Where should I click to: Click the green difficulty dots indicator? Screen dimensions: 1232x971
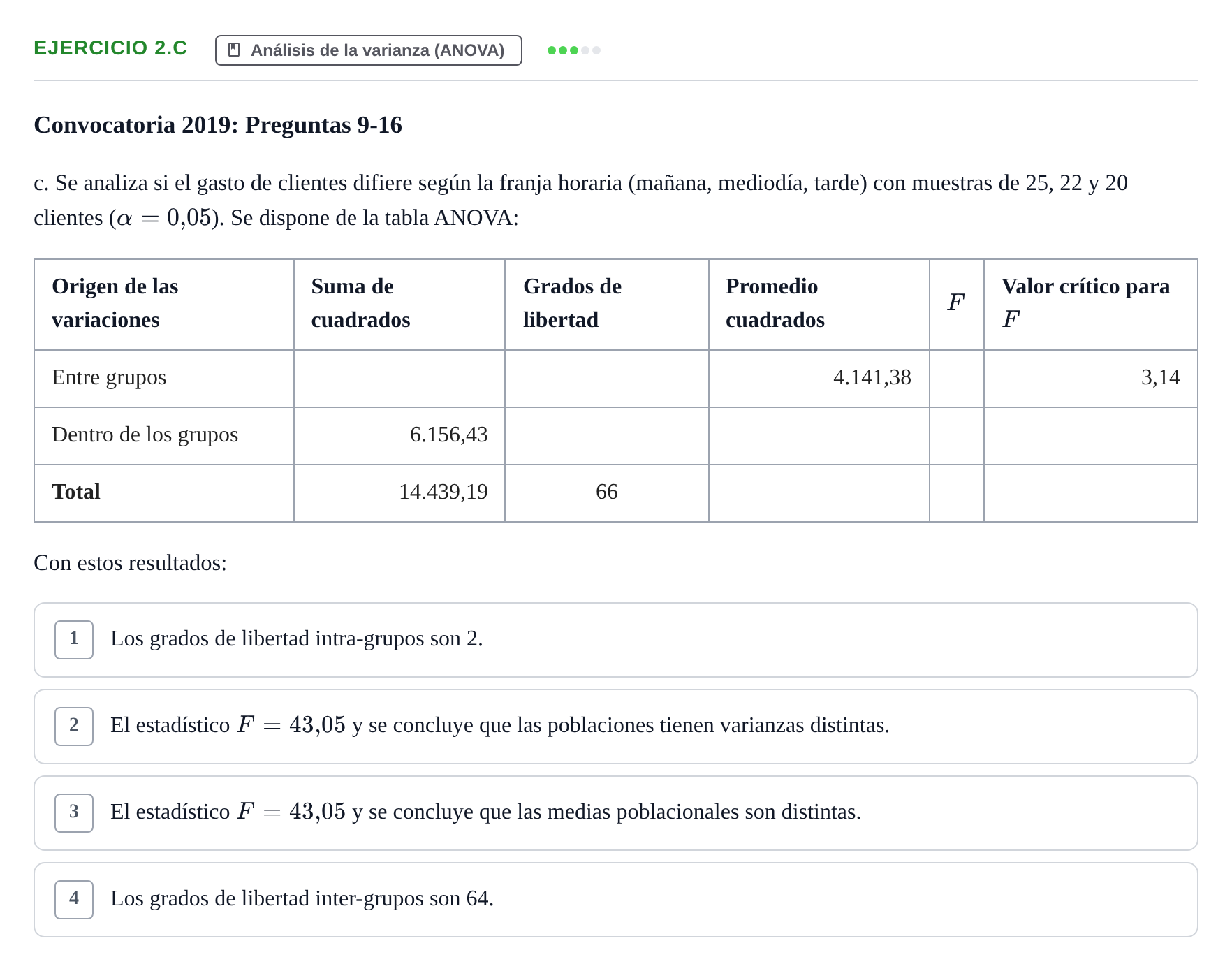tap(573, 50)
